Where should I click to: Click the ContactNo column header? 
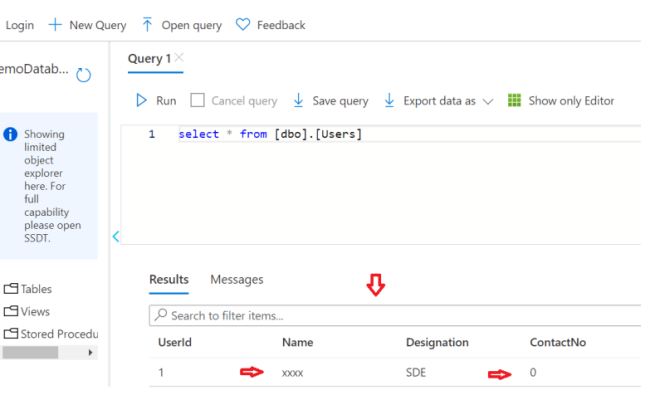pos(558,342)
